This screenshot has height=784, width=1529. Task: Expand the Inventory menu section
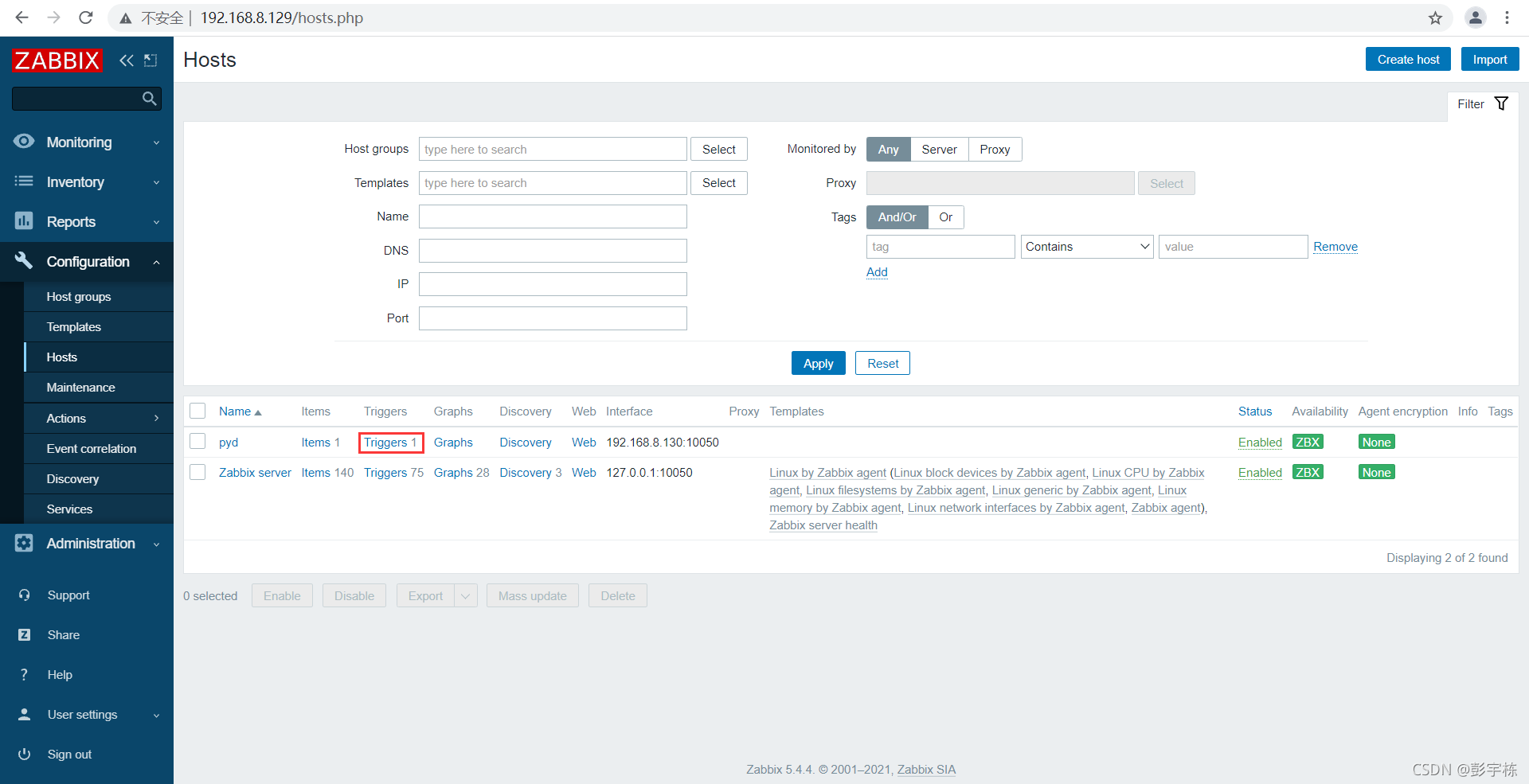tap(156, 182)
